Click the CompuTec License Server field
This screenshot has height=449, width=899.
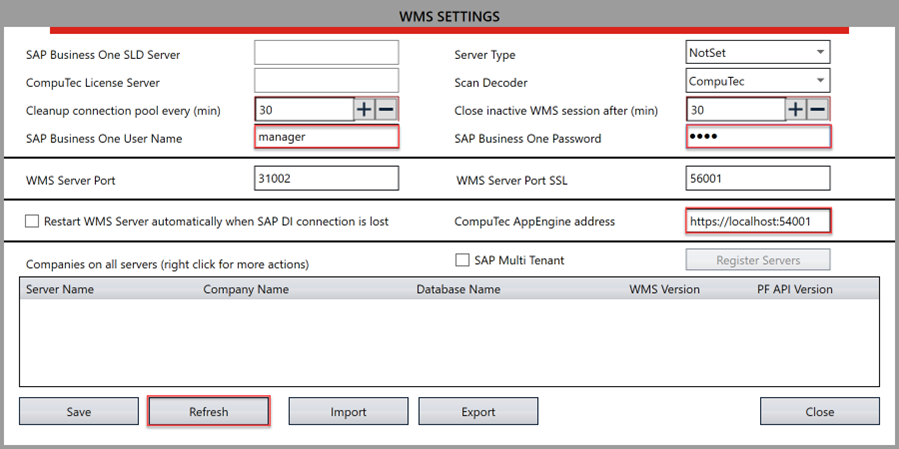326,81
